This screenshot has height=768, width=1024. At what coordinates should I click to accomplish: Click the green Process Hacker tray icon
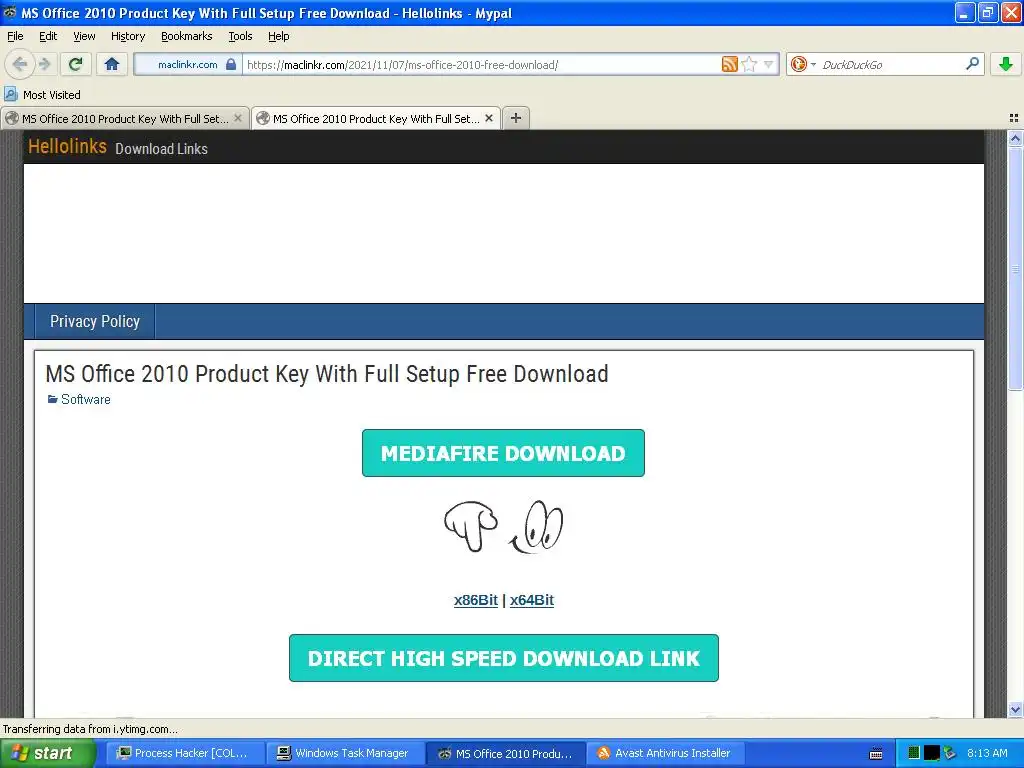click(914, 753)
